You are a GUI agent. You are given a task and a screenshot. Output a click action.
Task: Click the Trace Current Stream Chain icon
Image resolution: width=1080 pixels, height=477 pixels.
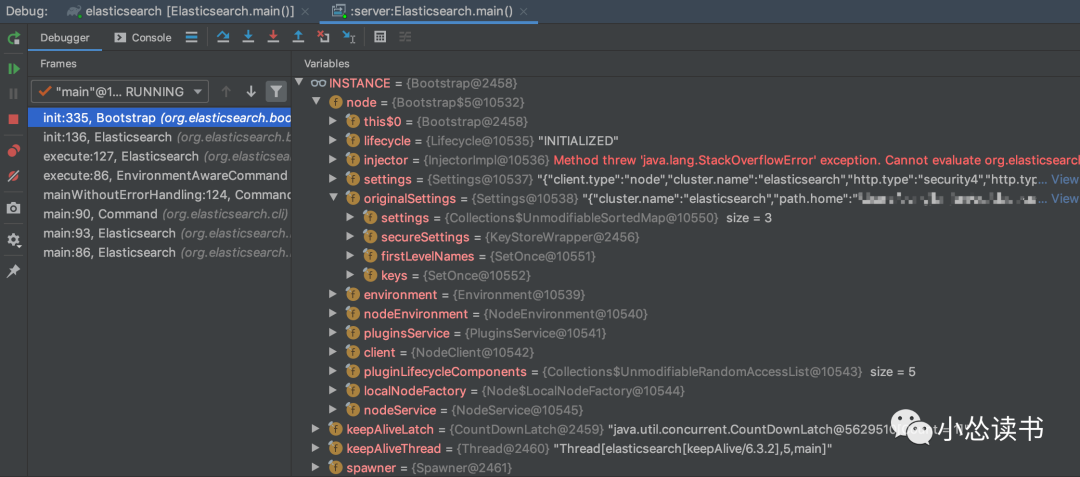point(405,37)
